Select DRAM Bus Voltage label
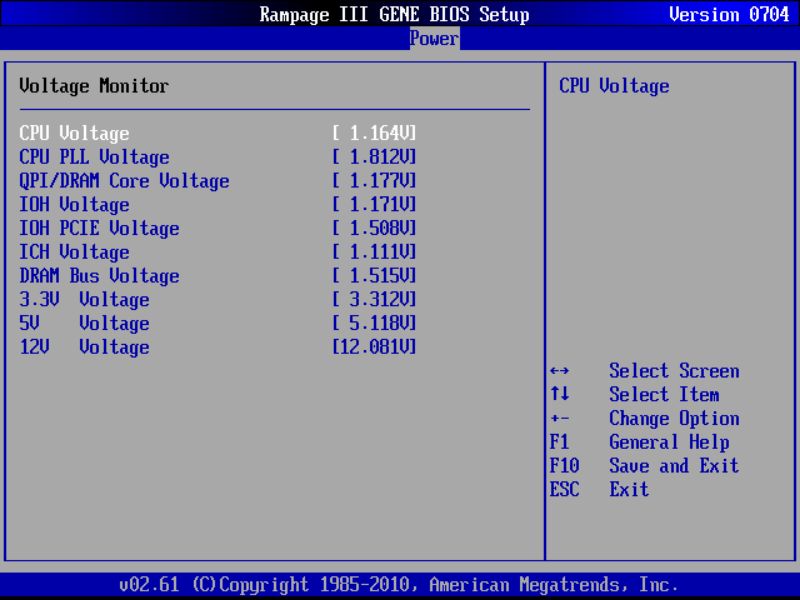 click(99, 276)
